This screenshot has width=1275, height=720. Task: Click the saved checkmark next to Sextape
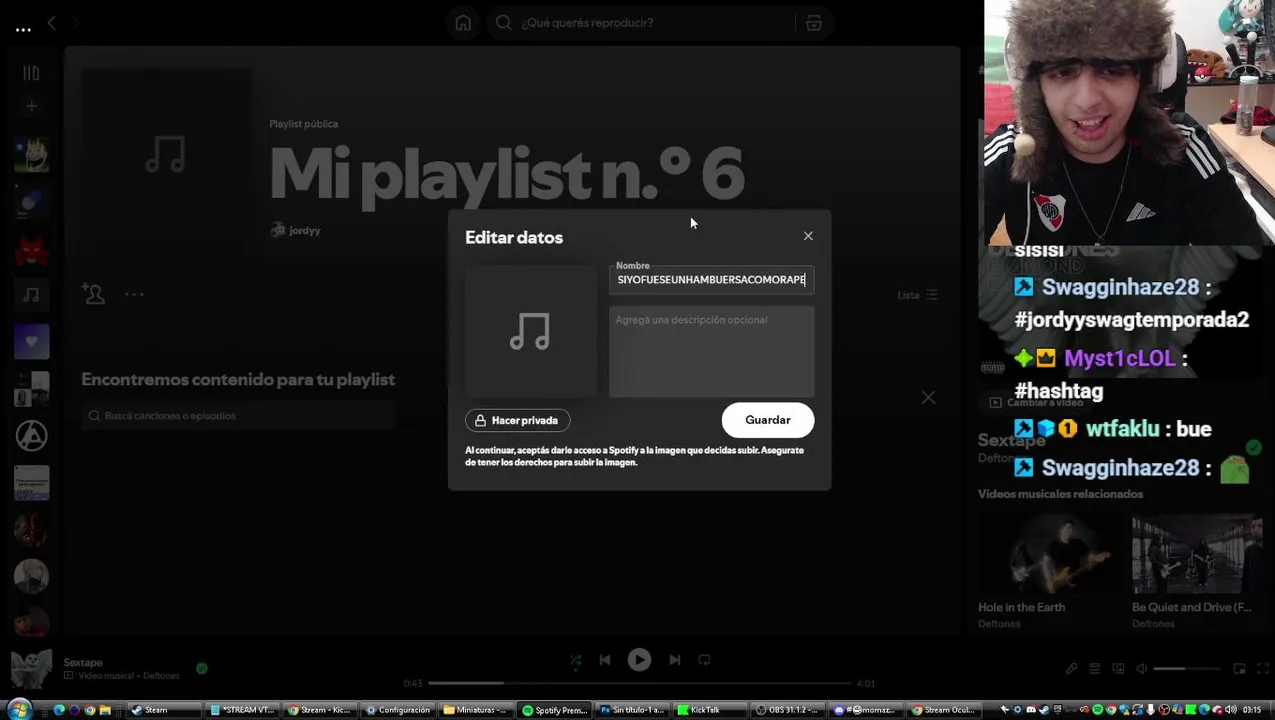202,668
